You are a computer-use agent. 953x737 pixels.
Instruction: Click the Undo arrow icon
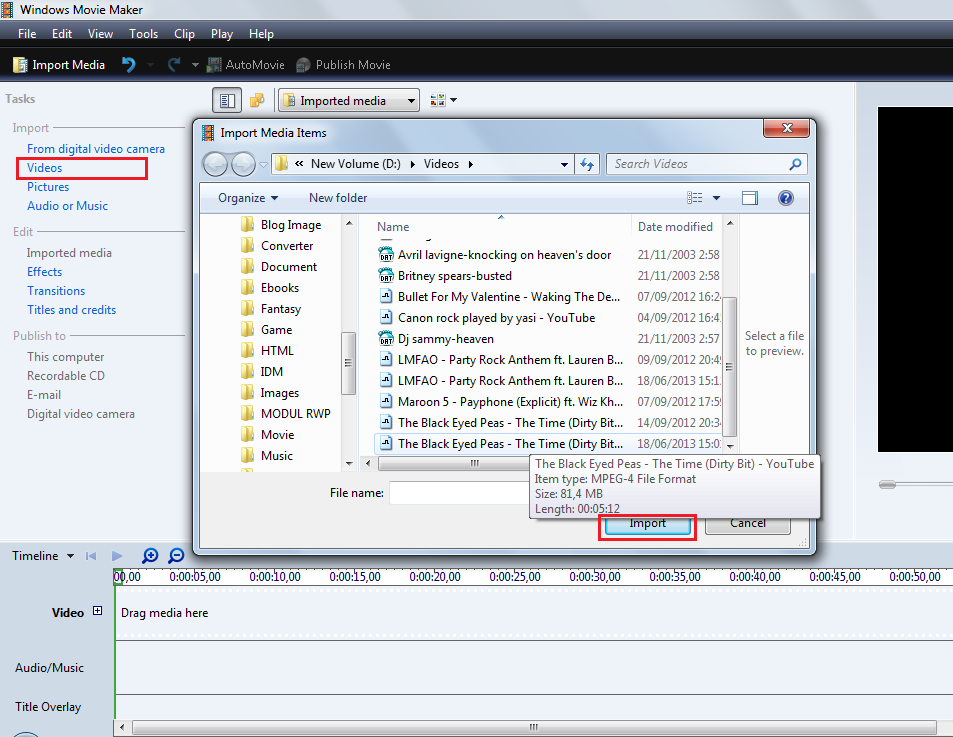click(x=129, y=64)
